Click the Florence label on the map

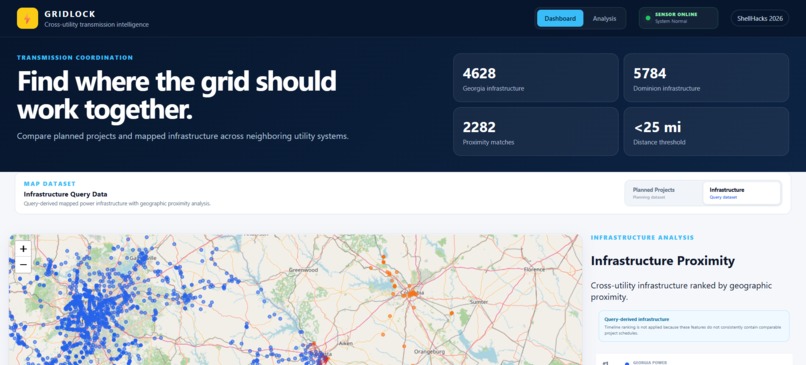click(534, 269)
